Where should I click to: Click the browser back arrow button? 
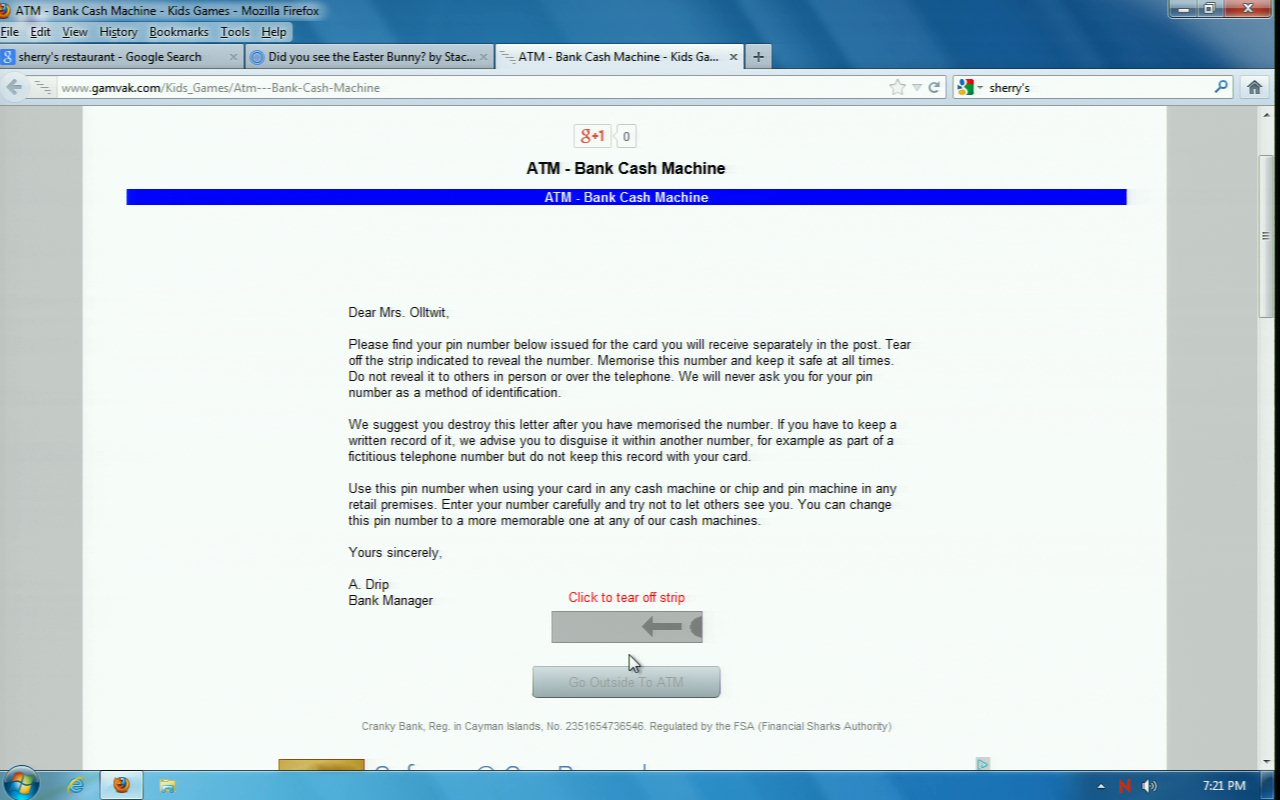pyautogui.click(x=14, y=87)
